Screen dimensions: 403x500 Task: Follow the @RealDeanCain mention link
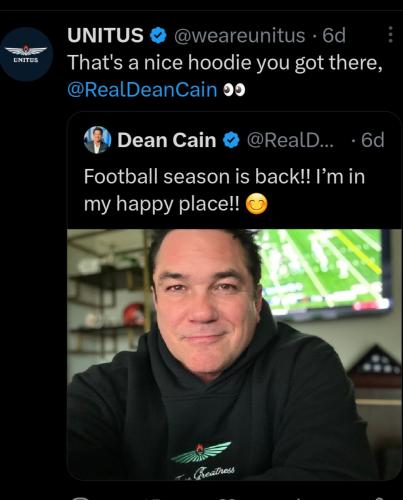click(x=142, y=90)
